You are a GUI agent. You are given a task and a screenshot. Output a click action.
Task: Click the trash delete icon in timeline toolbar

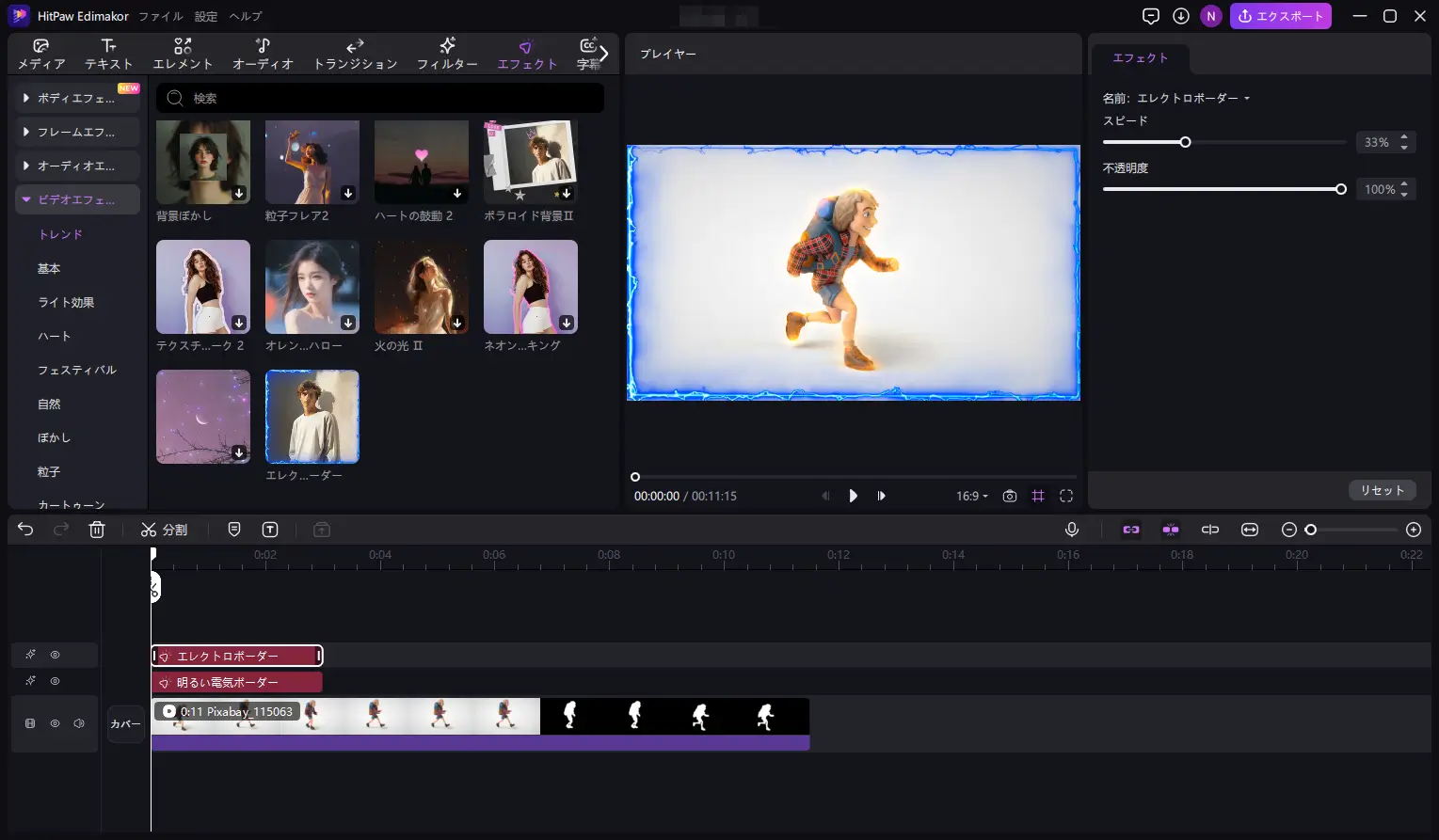coord(97,530)
